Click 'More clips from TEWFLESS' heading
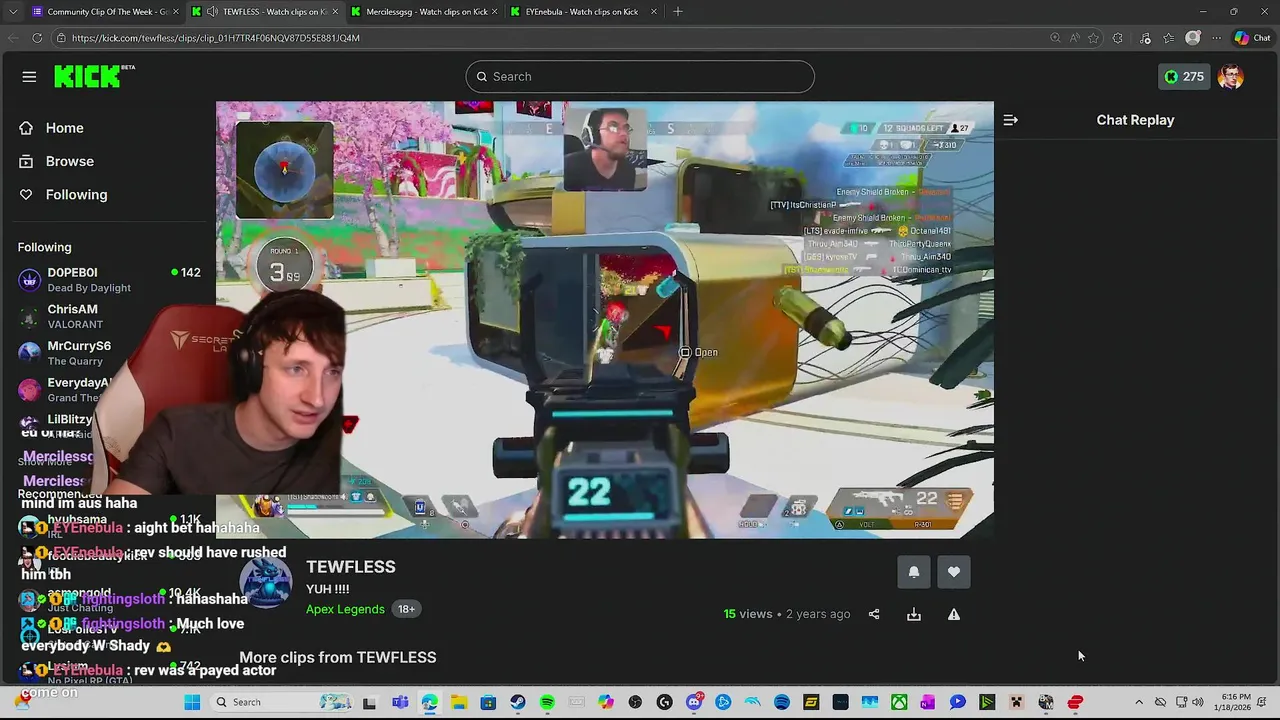The height and width of the screenshot is (720, 1280). (338, 657)
